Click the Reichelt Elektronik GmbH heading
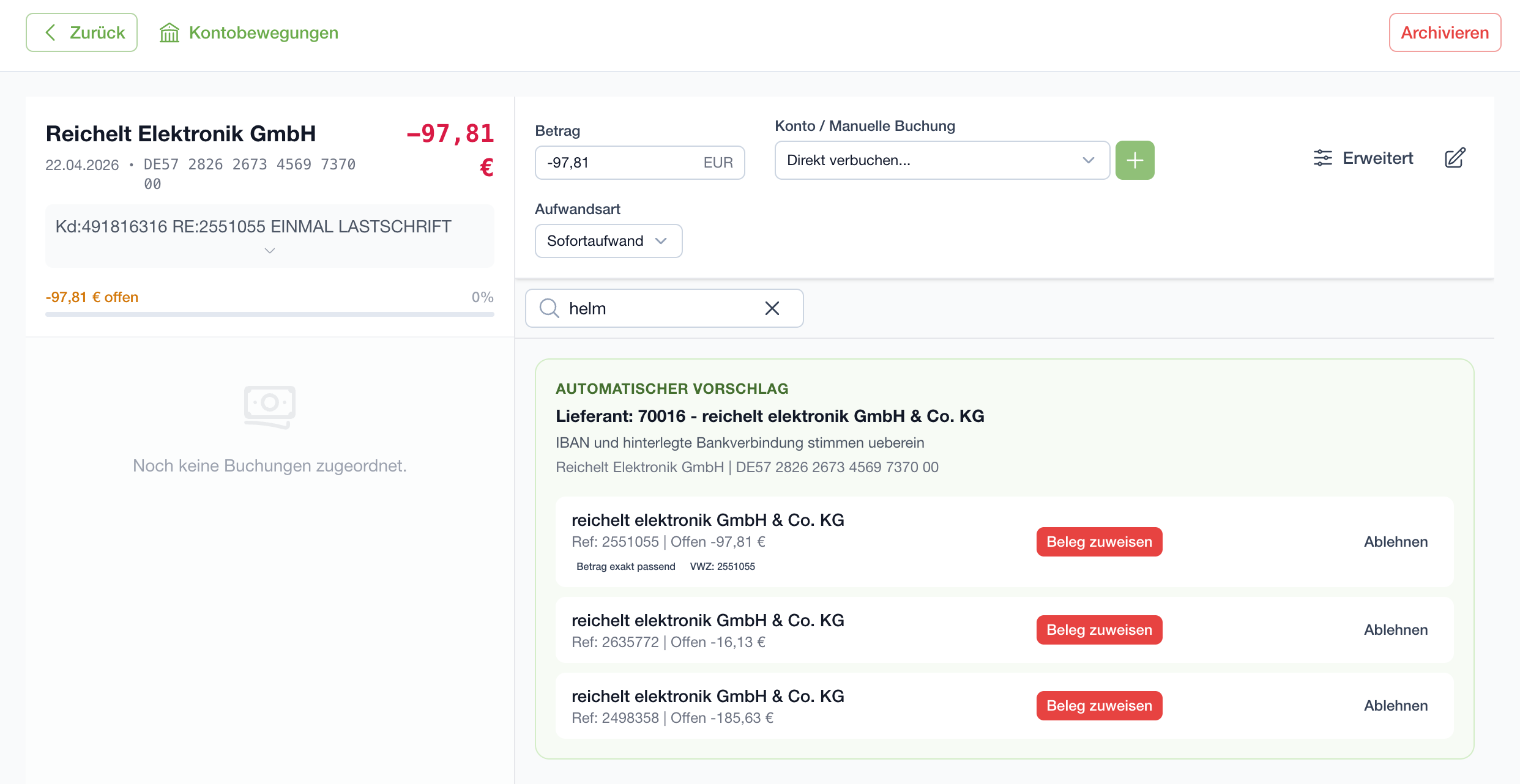 point(181,133)
